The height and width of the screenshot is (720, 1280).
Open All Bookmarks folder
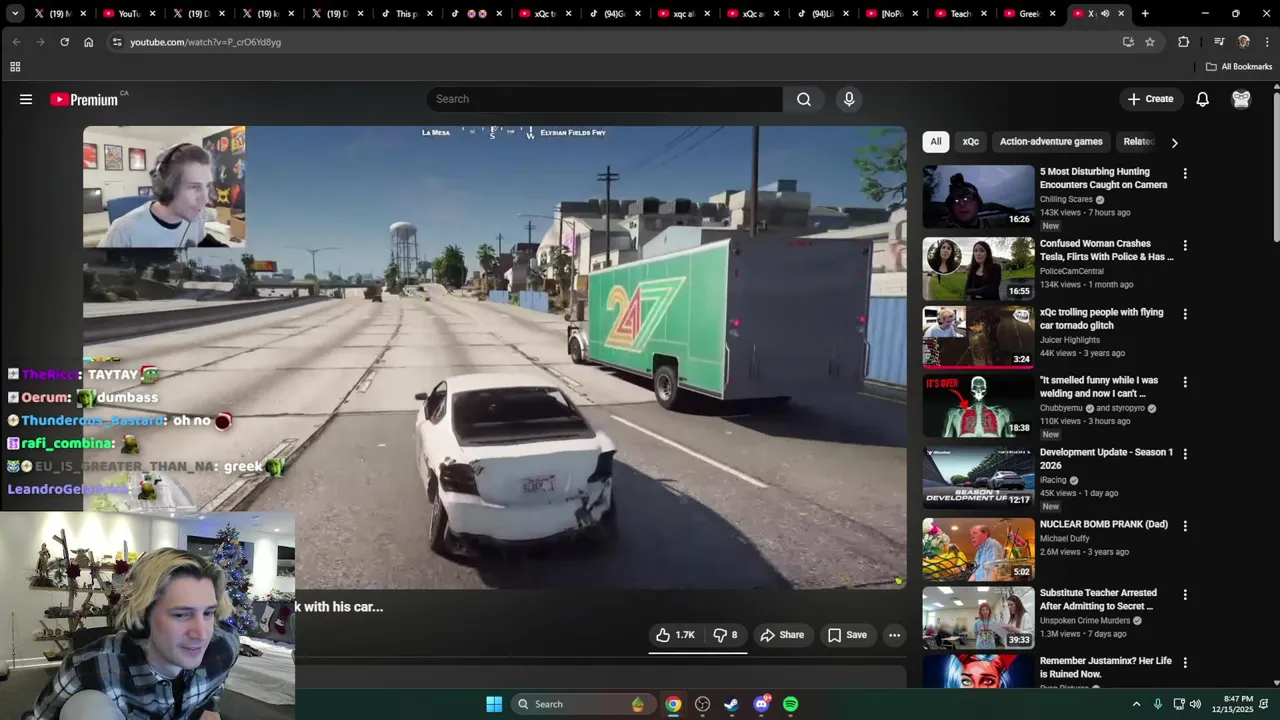(x=1239, y=67)
